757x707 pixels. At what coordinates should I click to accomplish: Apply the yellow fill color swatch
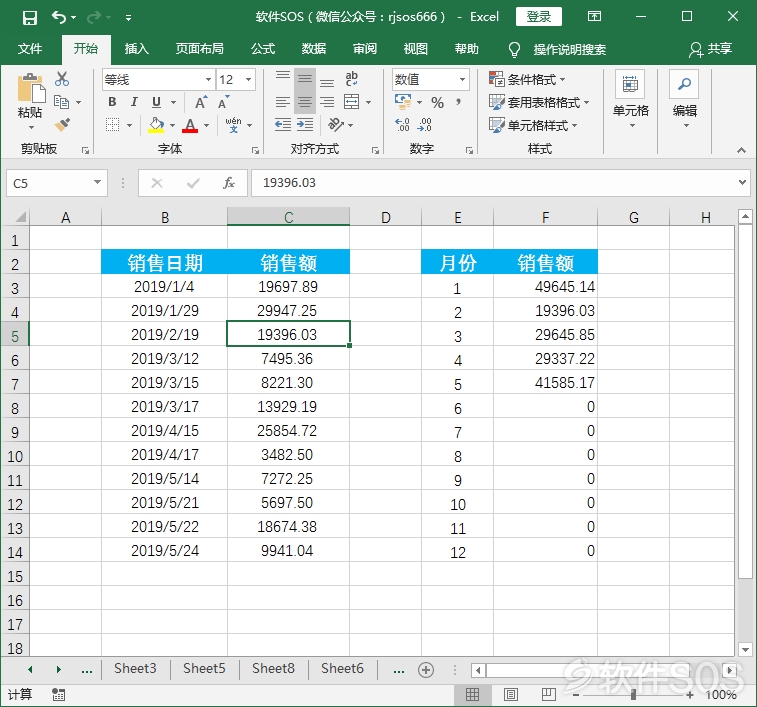click(156, 125)
